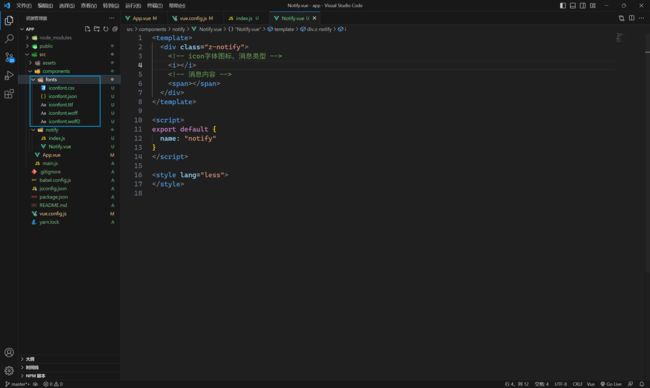
Task: Split the editor to the right
Action: [x=631, y=18]
